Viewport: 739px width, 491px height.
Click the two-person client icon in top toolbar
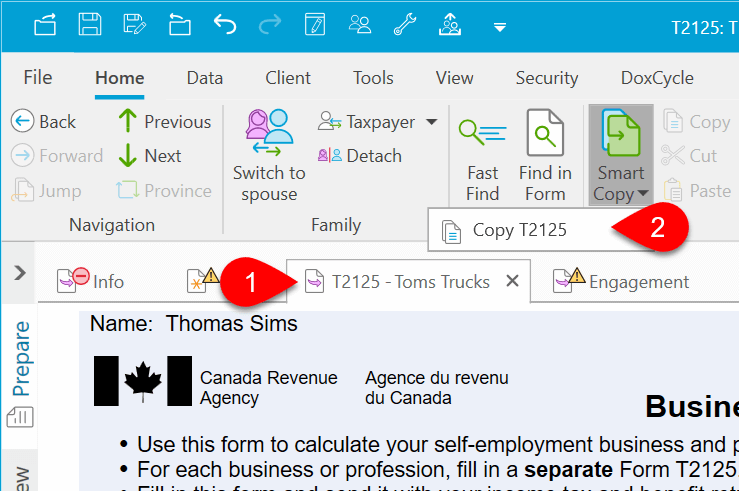tap(360, 24)
